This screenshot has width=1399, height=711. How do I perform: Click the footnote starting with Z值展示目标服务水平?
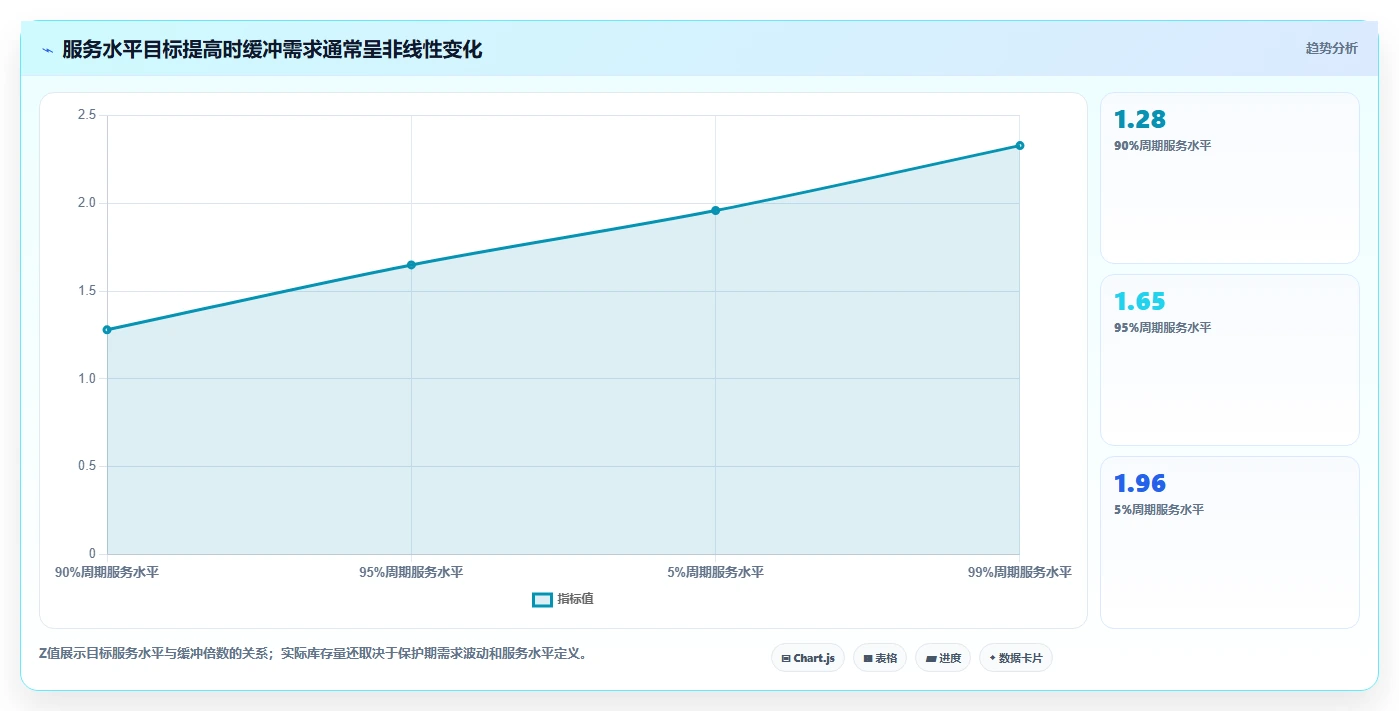(313, 654)
